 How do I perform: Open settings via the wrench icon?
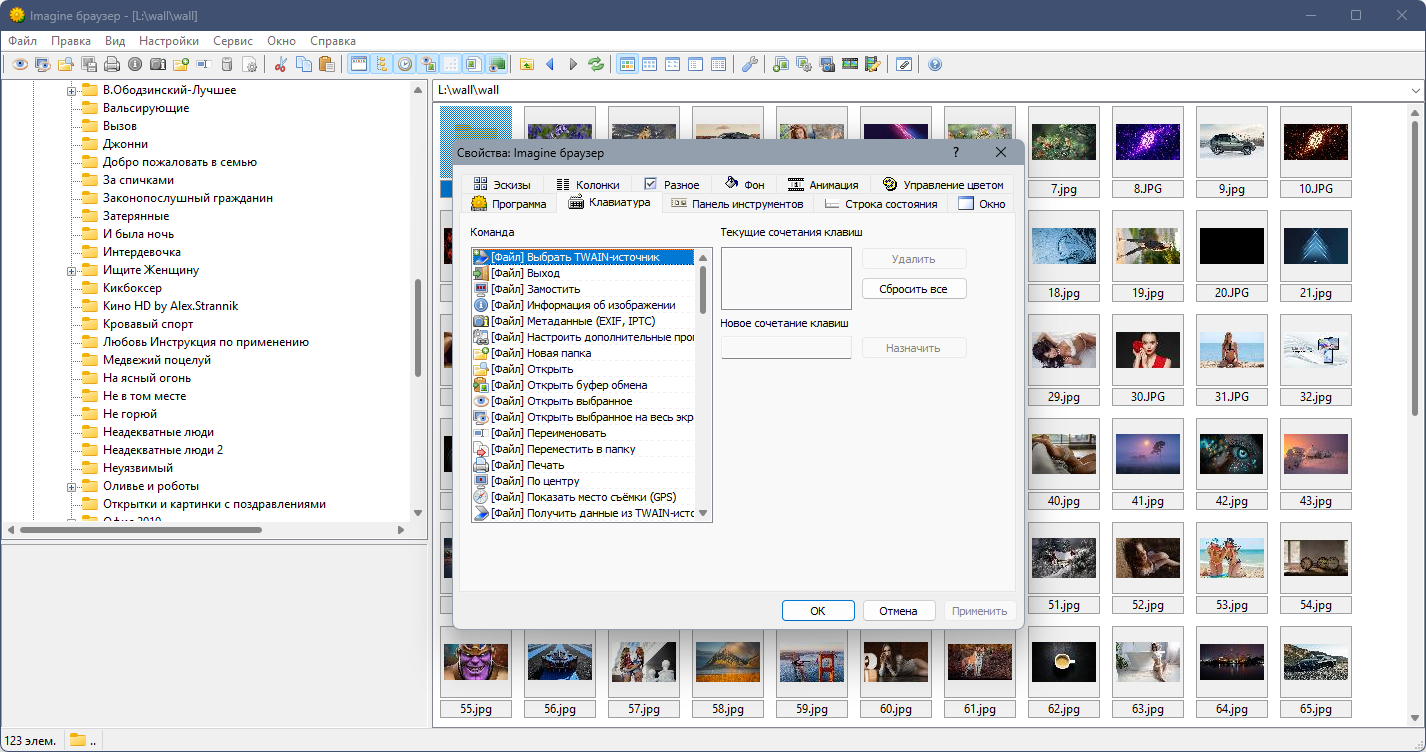[x=749, y=65]
